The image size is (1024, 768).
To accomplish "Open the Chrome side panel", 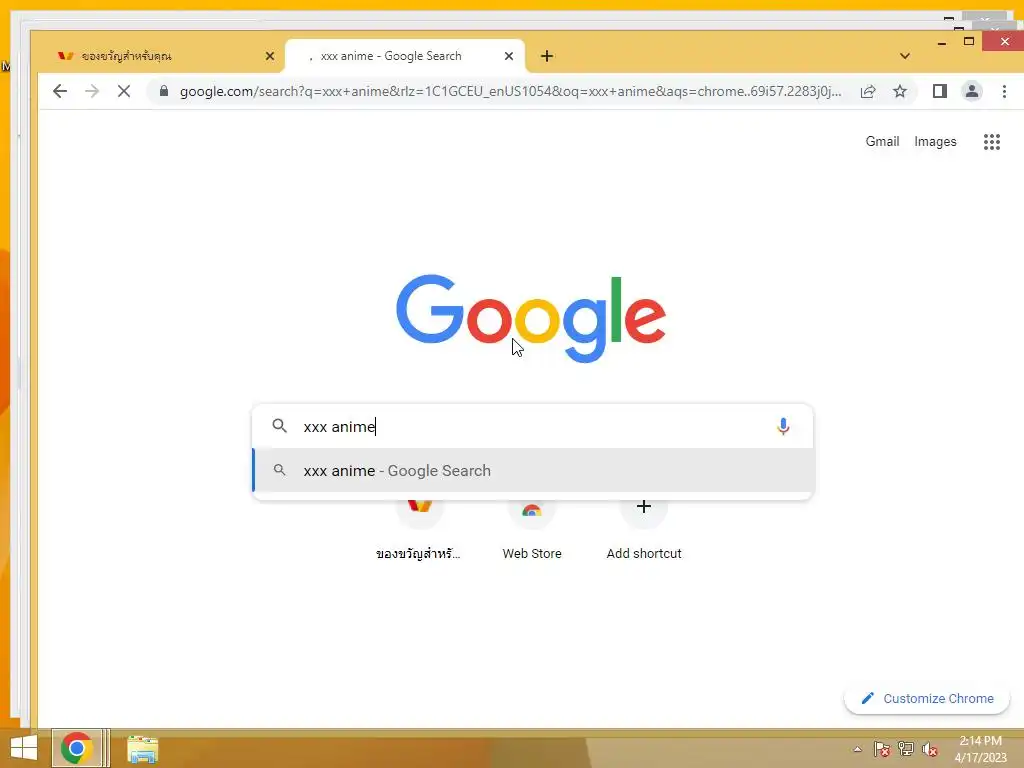I will (x=940, y=91).
